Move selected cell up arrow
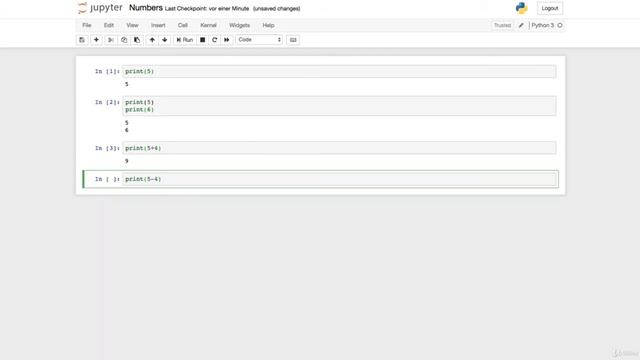This screenshot has width=640, height=360. 152,40
